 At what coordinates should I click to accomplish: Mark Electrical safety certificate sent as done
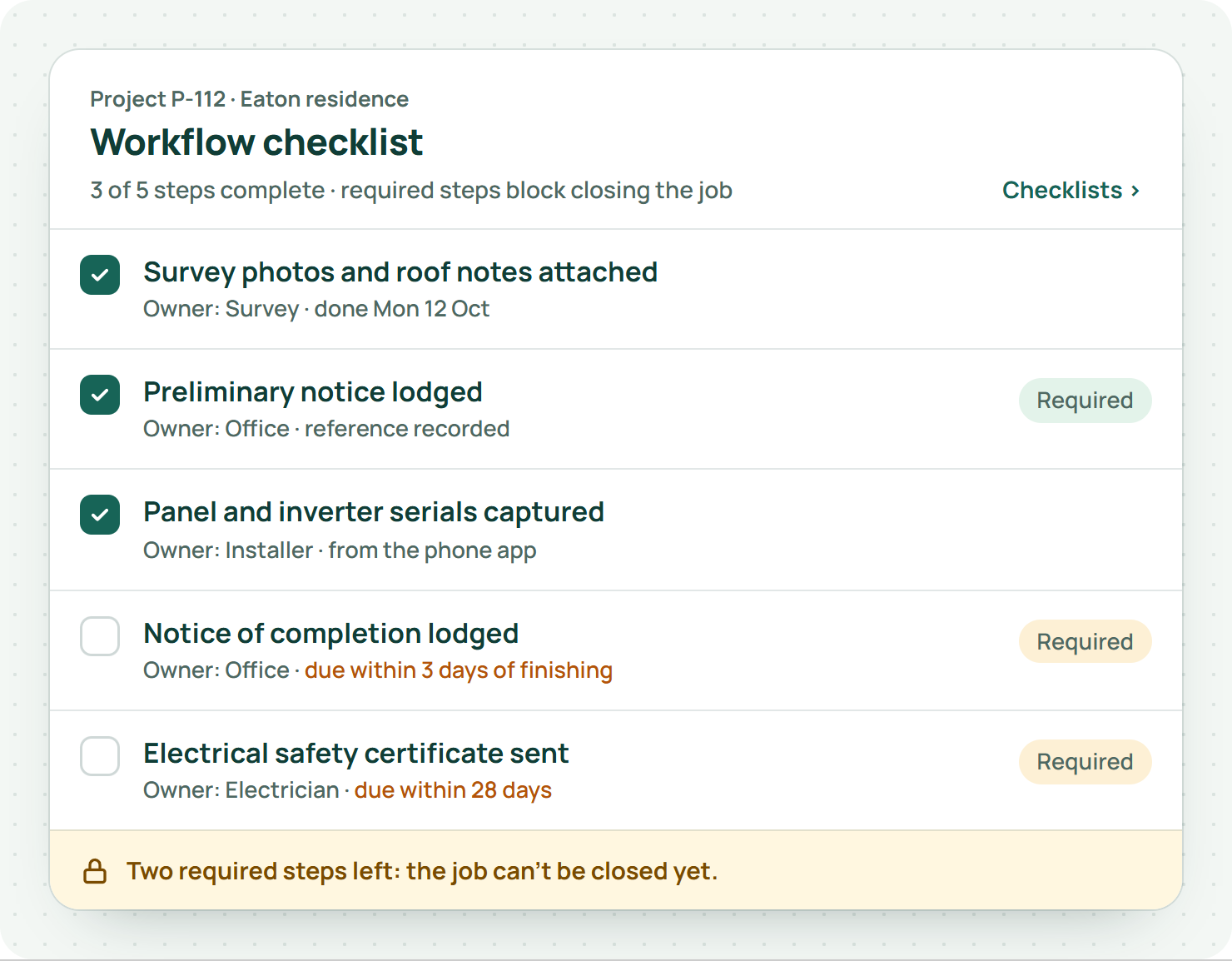[x=100, y=756]
